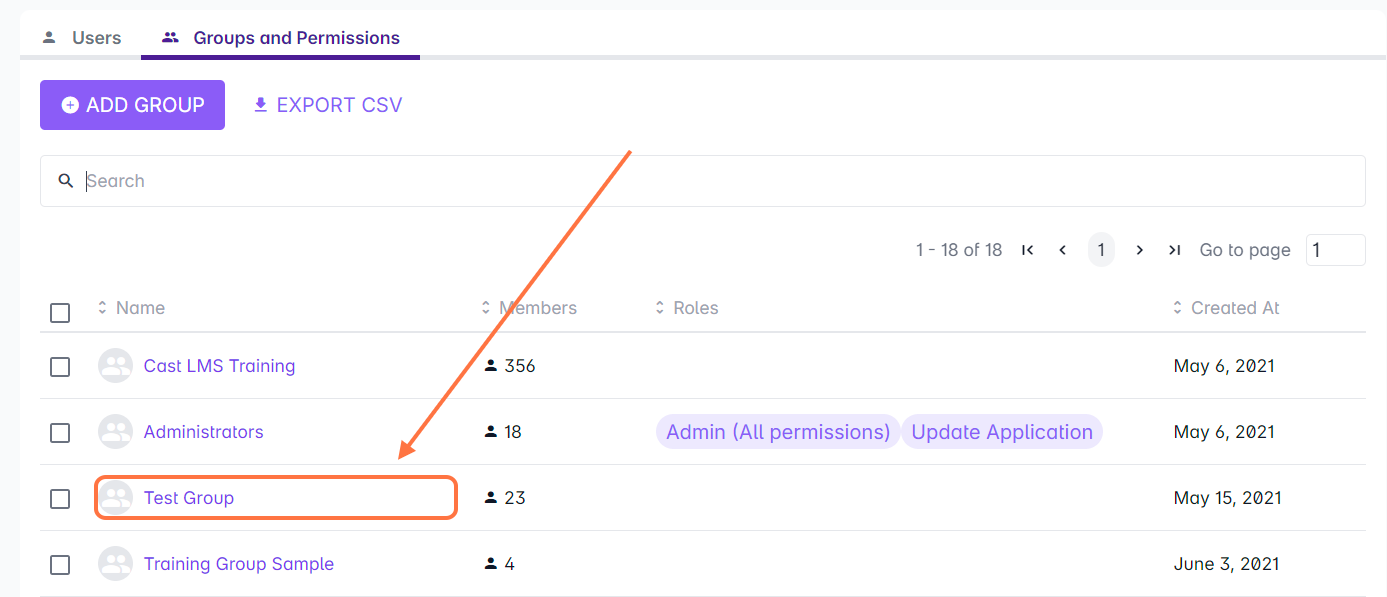Screen dimensions: 1387x597
Task: Select the Test Group row checkbox
Action: pos(60,498)
